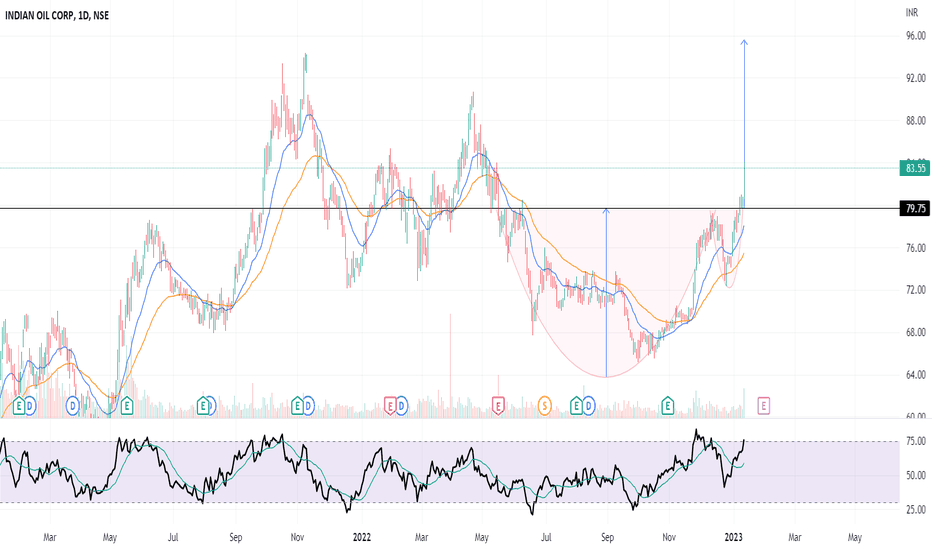Open the D marker just before the first Mar label

30,407
